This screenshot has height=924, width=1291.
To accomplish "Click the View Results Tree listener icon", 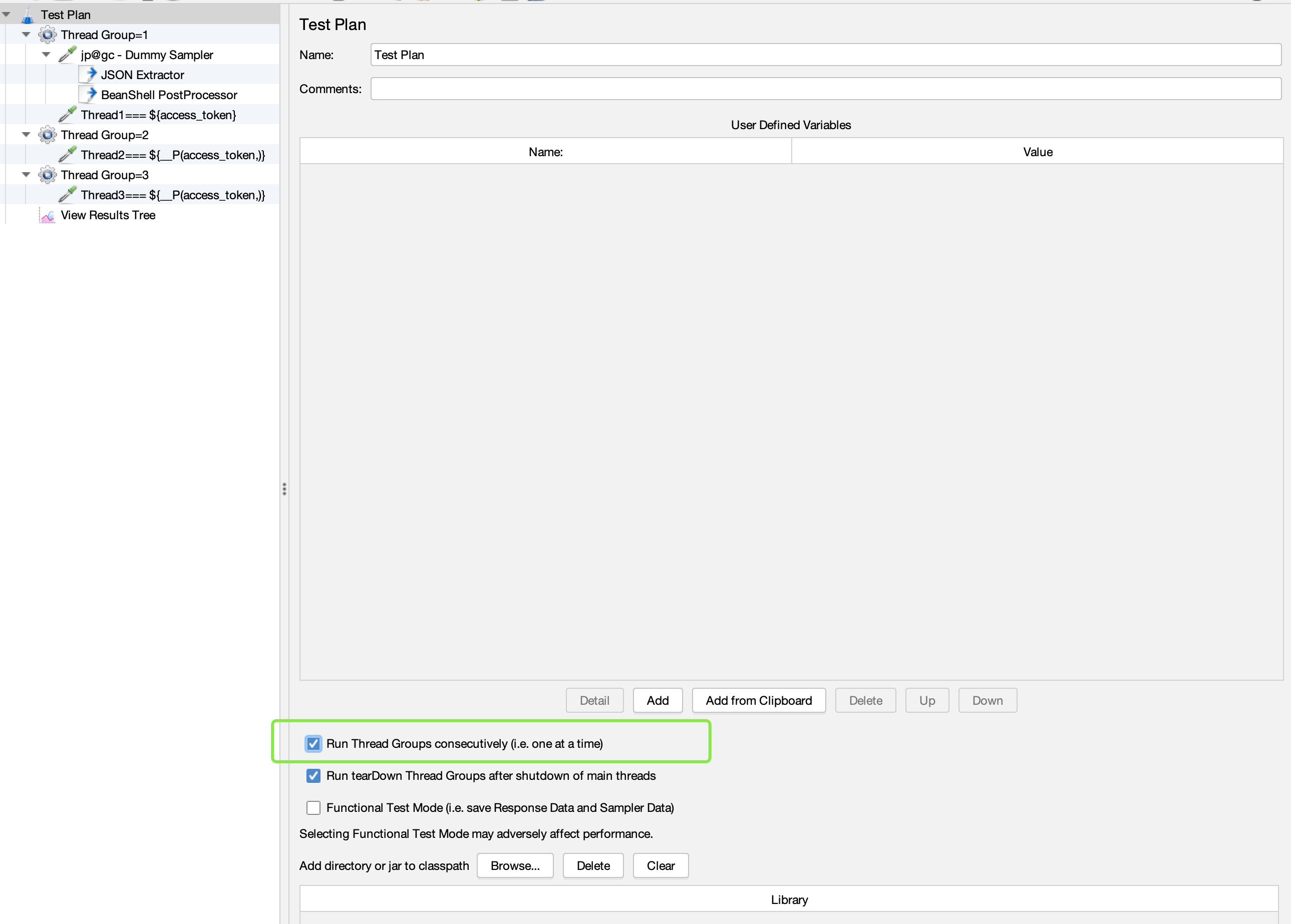I will (x=48, y=216).
